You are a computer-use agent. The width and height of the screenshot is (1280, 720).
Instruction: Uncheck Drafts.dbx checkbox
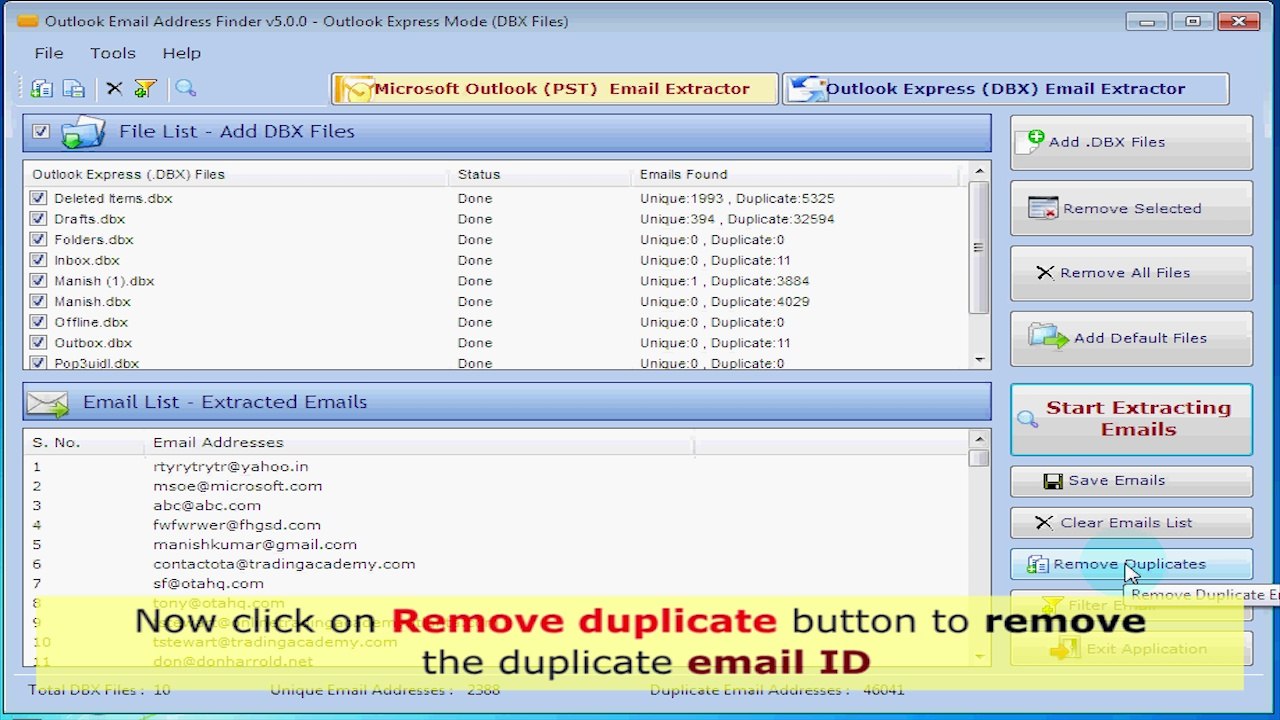[38, 219]
